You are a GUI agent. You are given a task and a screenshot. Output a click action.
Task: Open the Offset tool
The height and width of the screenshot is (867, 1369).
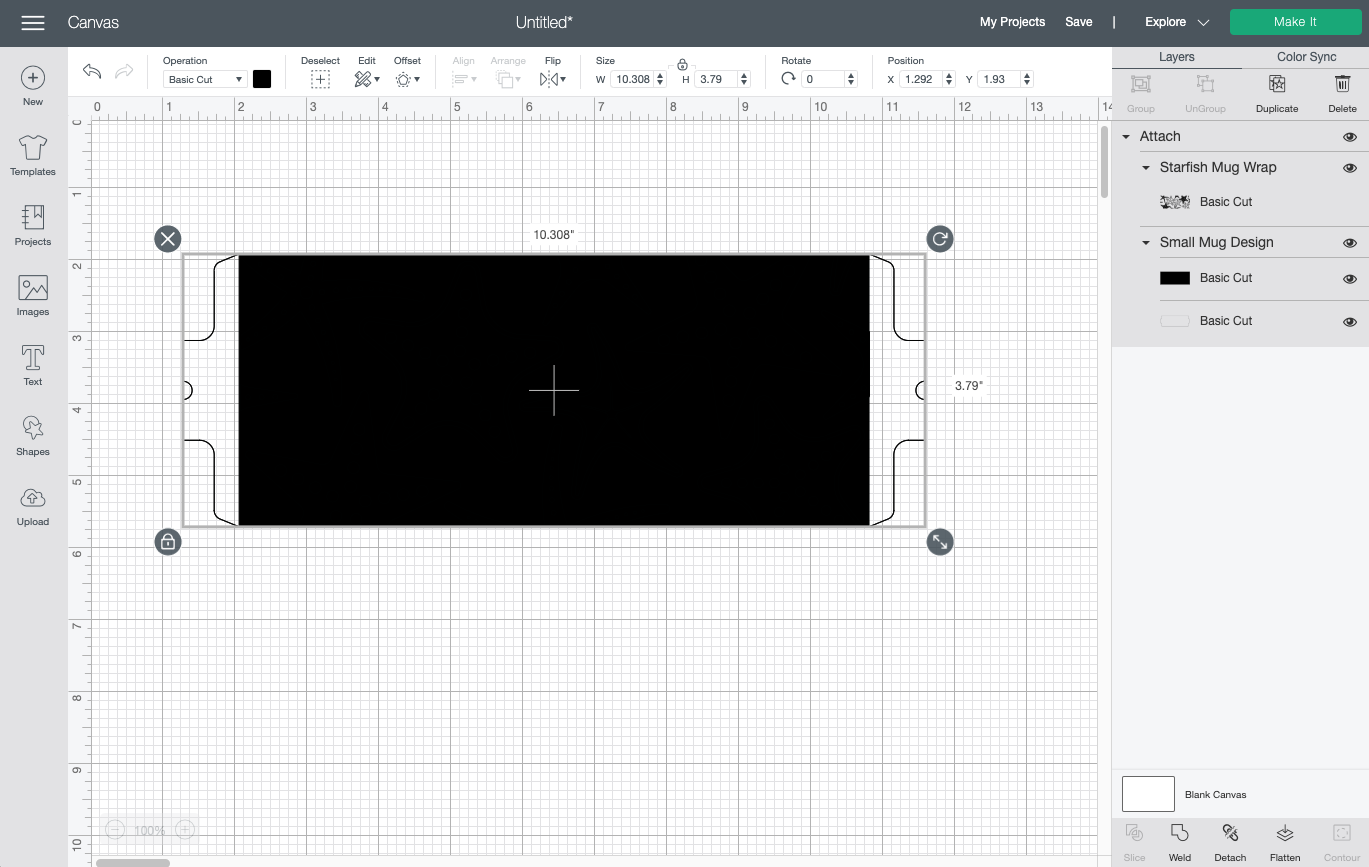(407, 79)
